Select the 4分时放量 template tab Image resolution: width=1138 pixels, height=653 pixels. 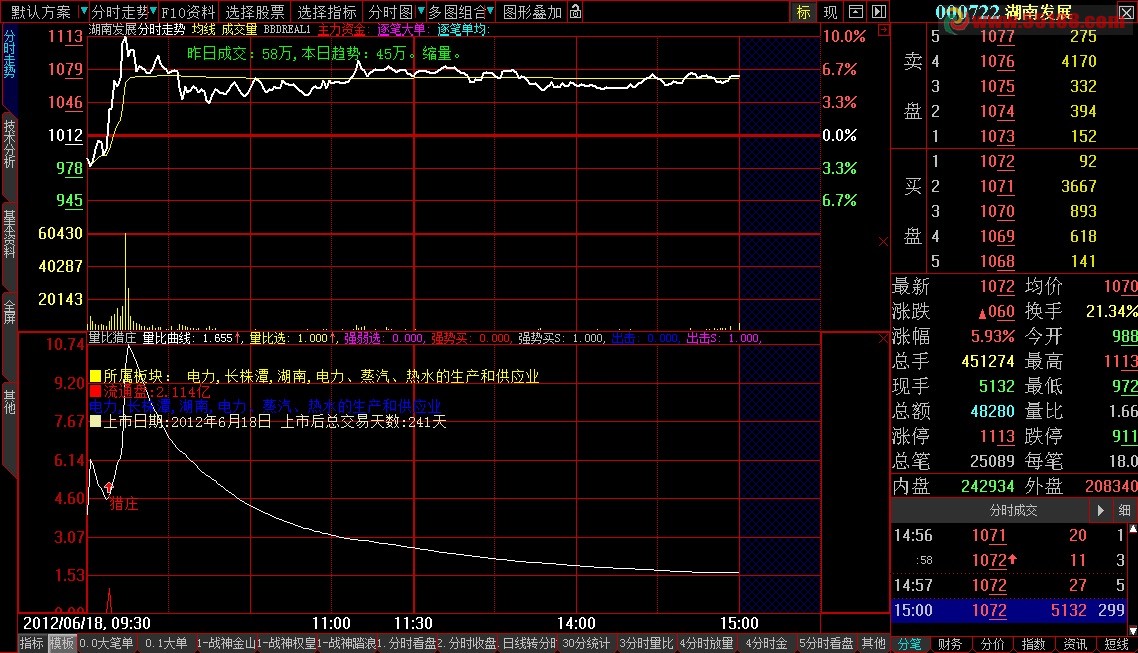tap(706, 643)
